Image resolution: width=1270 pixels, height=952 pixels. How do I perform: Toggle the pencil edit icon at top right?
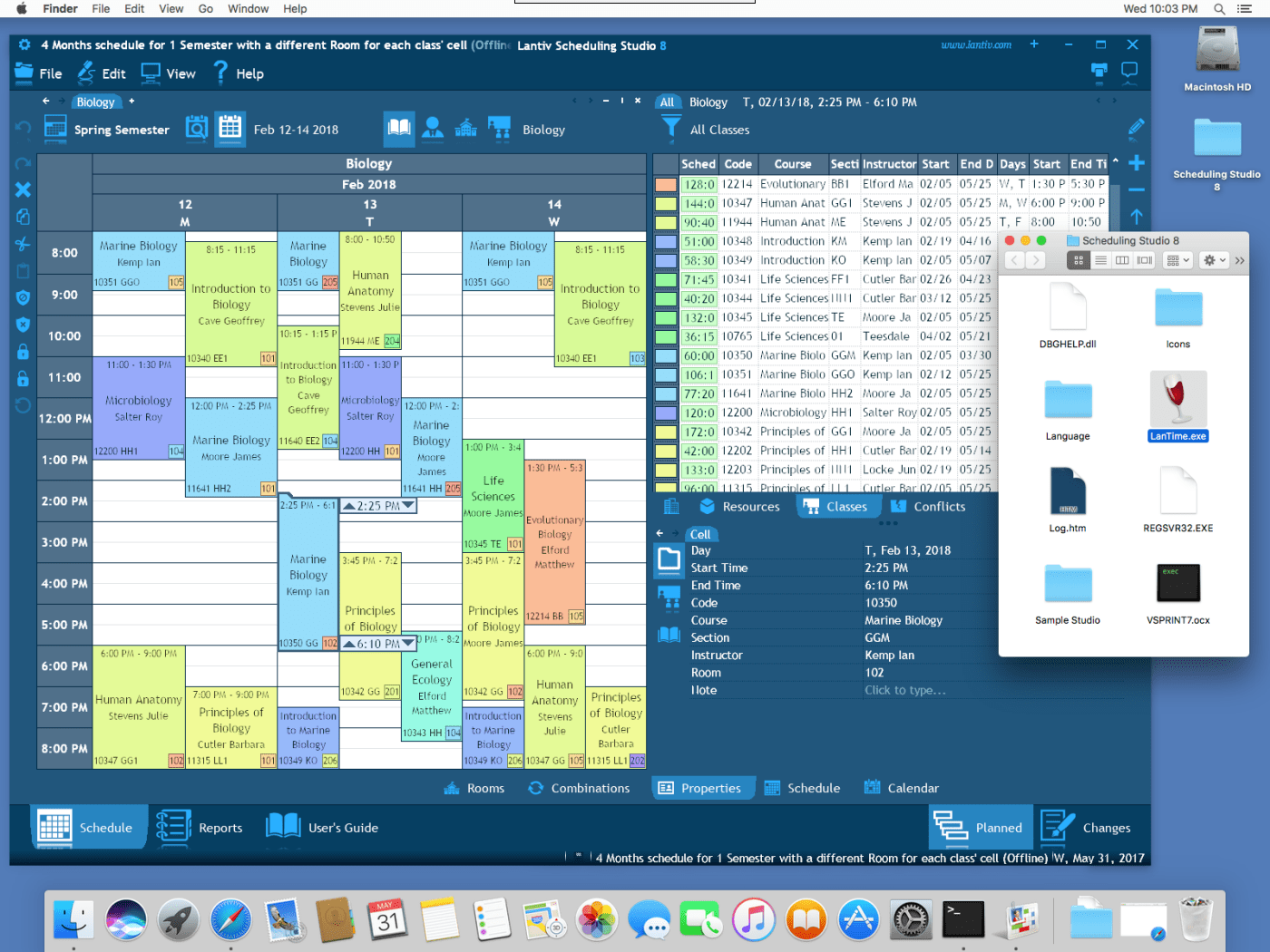point(1135,129)
